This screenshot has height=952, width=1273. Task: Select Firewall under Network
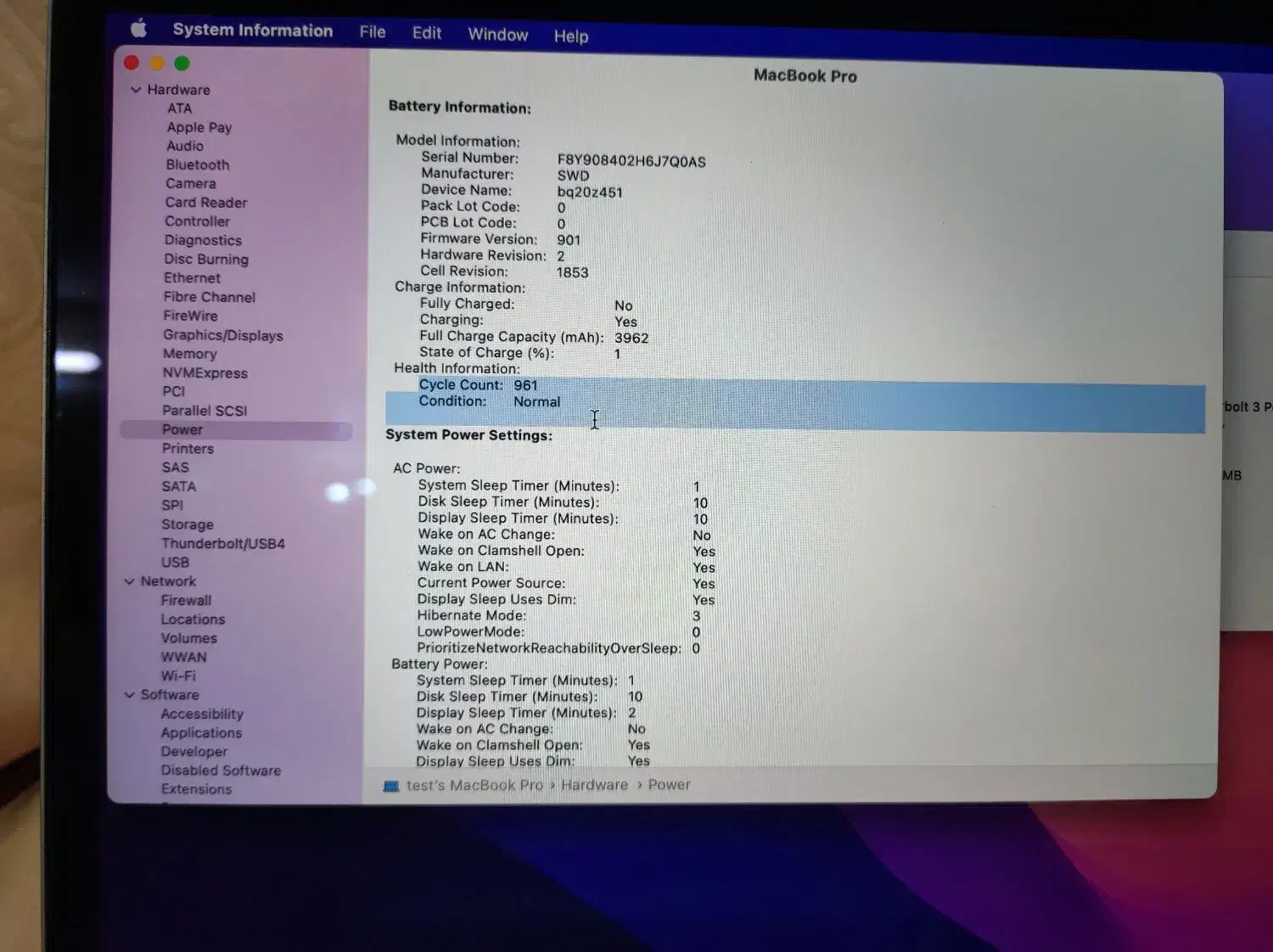pyautogui.click(x=186, y=600)
